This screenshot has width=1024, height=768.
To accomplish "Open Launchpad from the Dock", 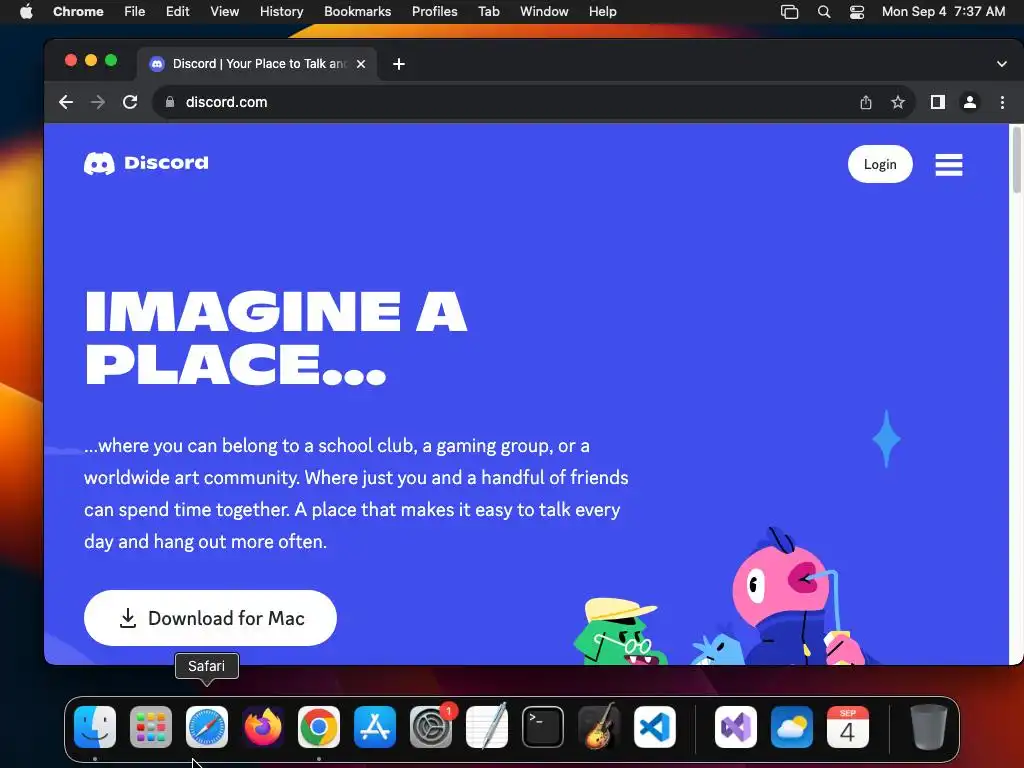I will (x=151, y=727).
